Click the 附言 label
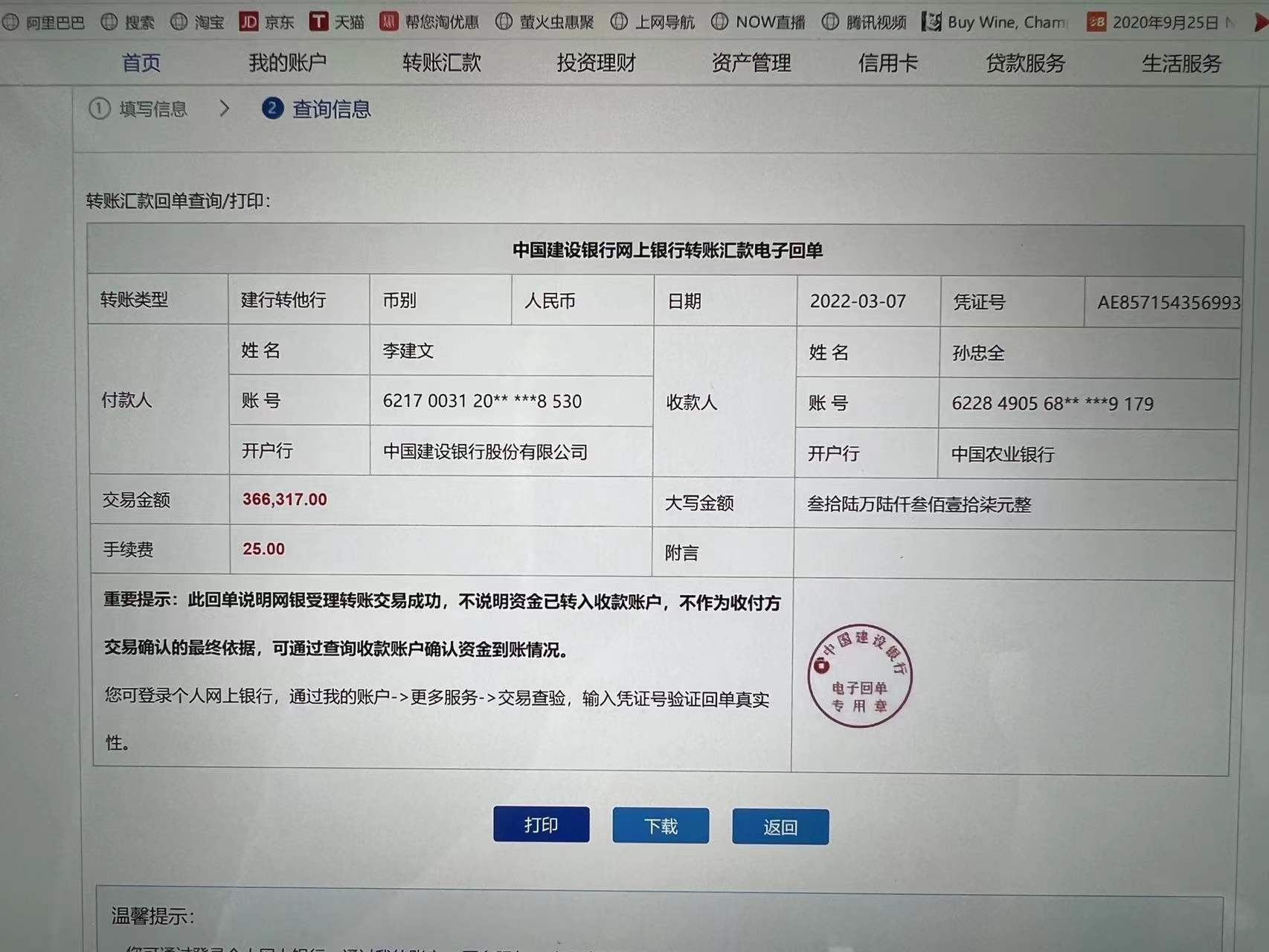The height and width of the screenshot is (952, 1269). click(681, 553)
